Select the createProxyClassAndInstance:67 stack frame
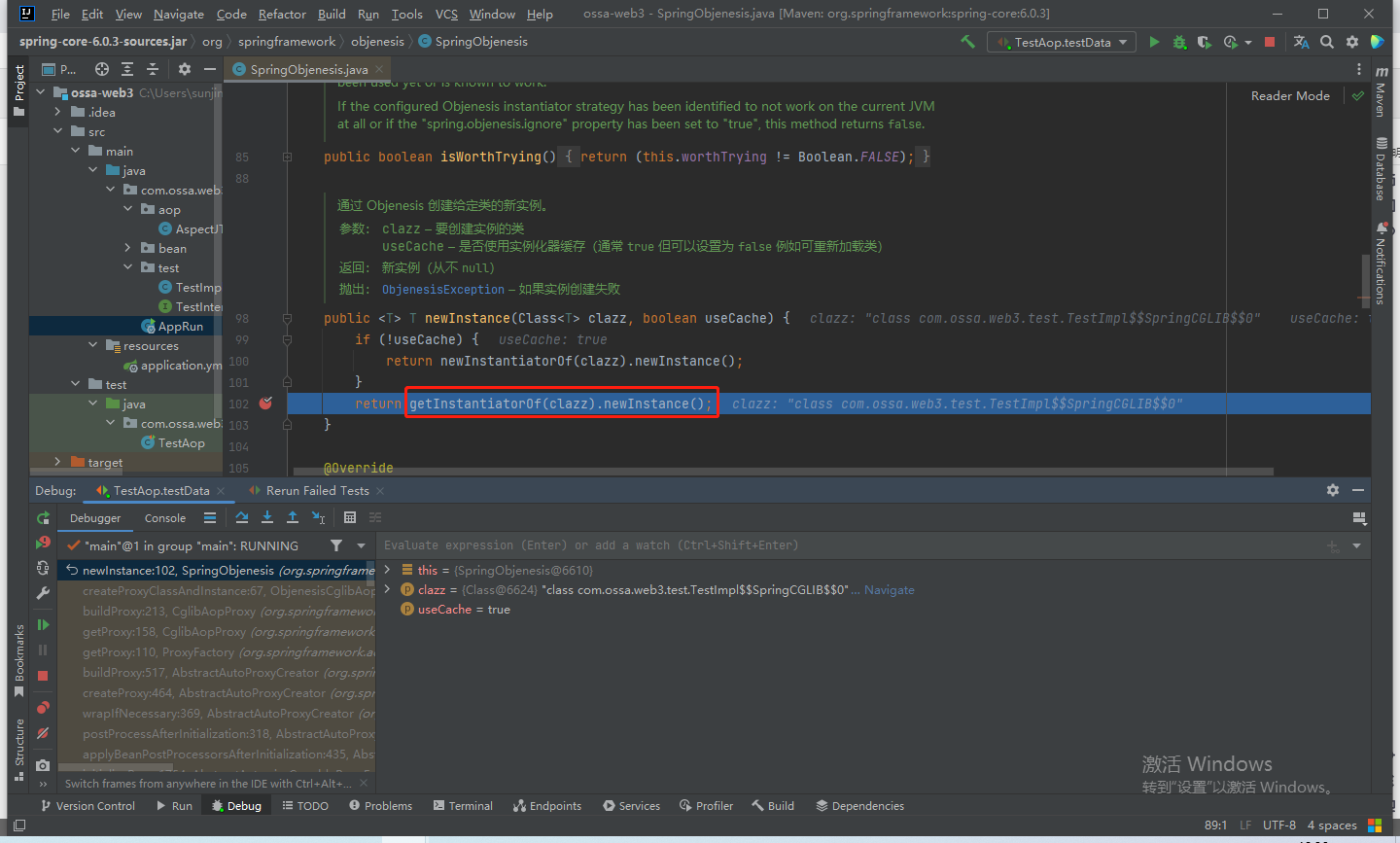 217,590
